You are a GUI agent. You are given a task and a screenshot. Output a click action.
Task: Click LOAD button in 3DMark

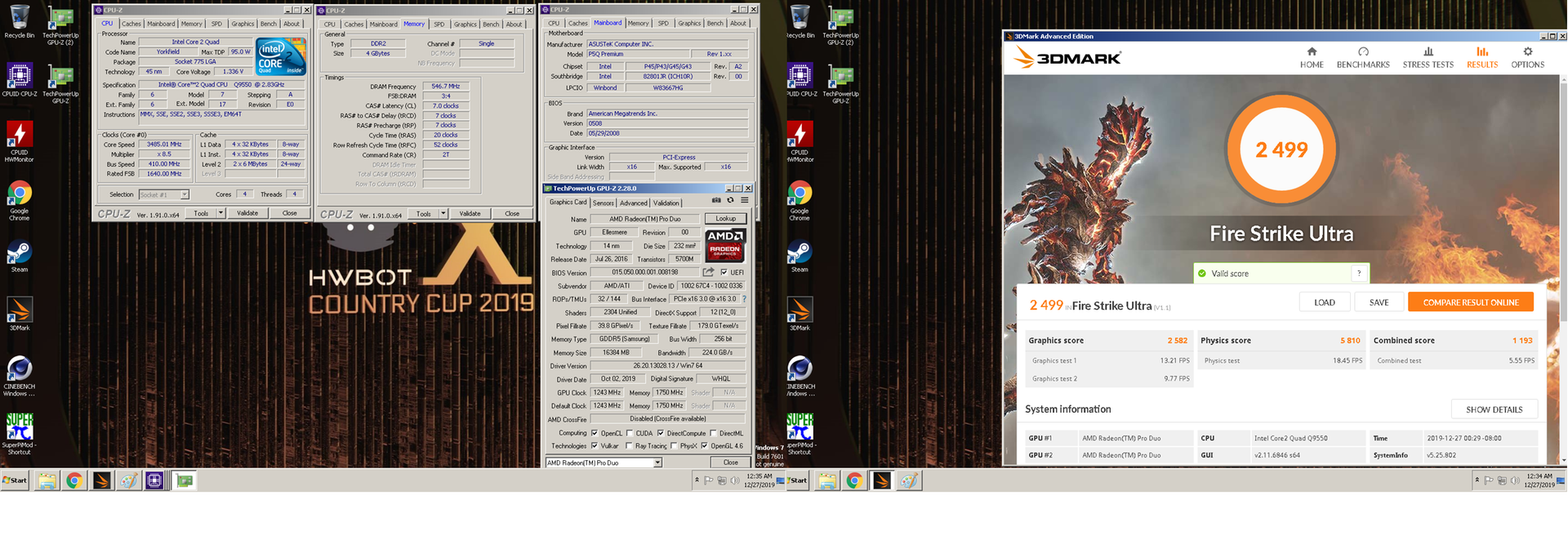click(x=1325, y=302)
